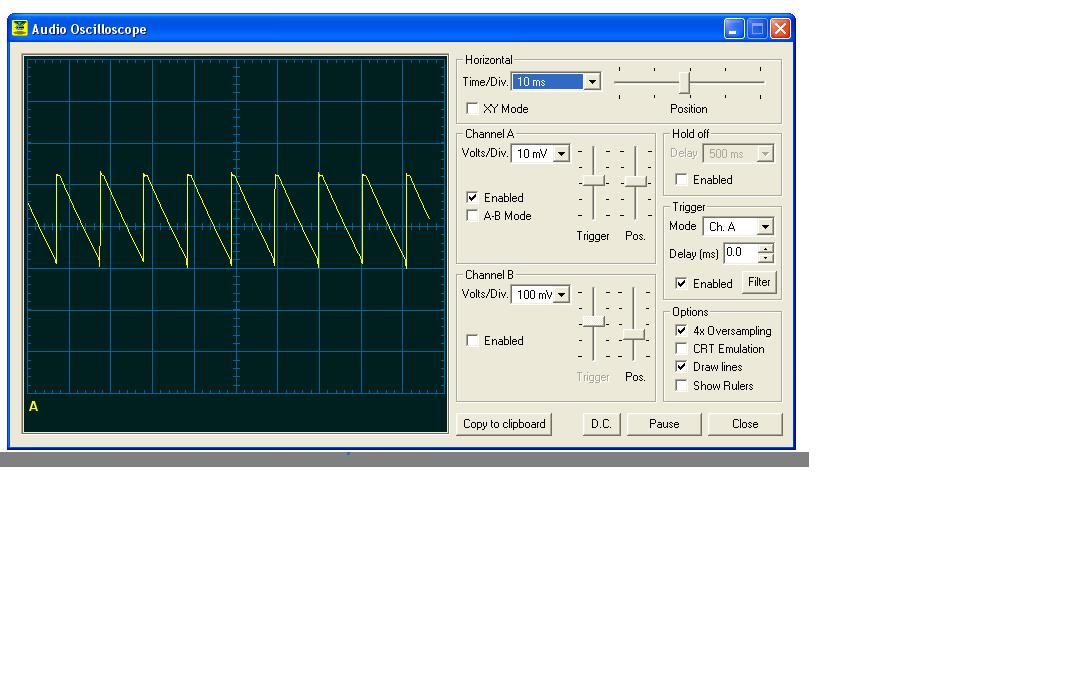Image resolution: width=1067 pixels, height=694 pixels.
Task: Uncheck 4x Oversampling option
Action: pyautogui.click(x=680, y=330)
